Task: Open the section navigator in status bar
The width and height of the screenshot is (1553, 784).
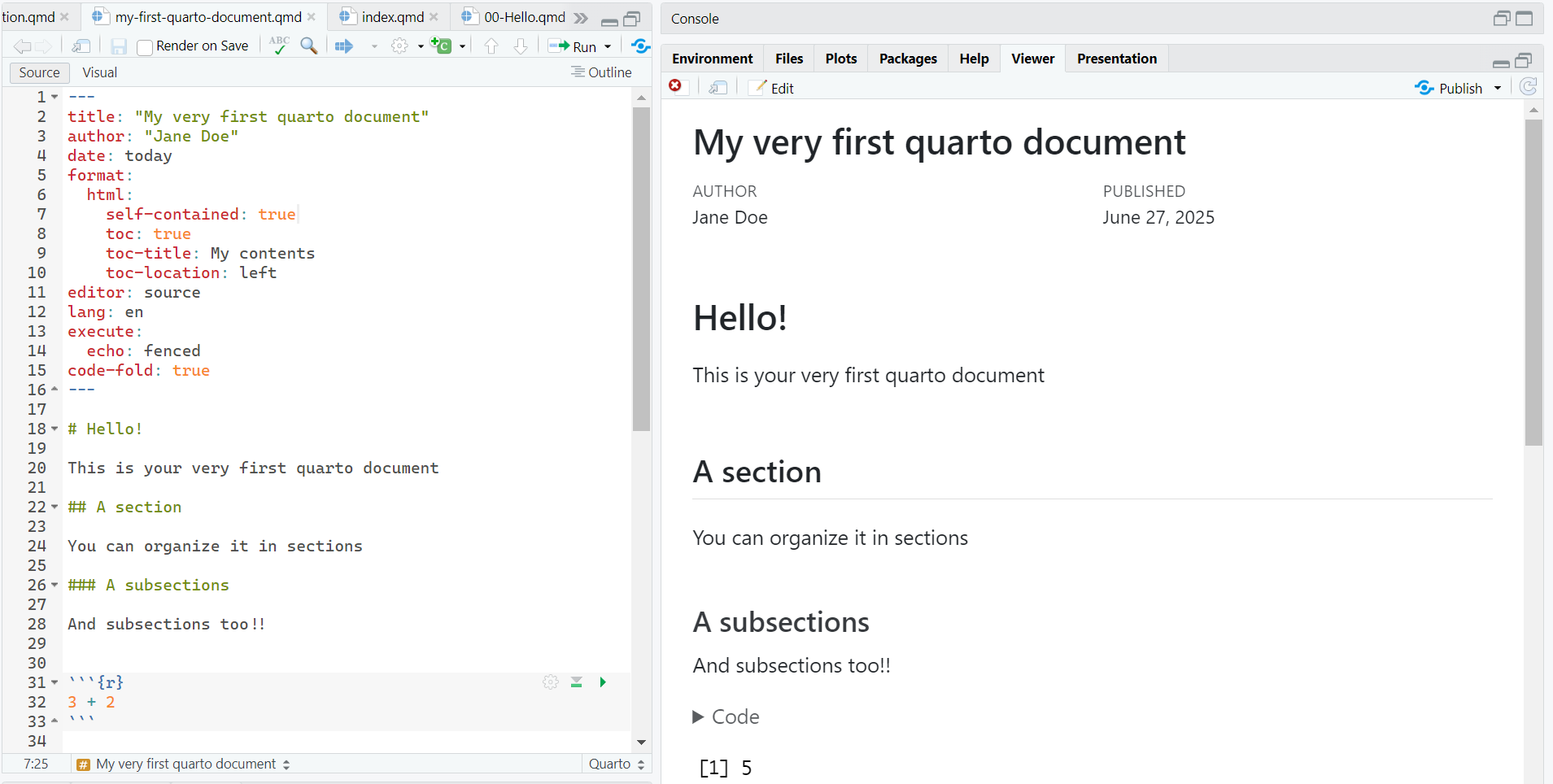Action: (x=184, y=764)
